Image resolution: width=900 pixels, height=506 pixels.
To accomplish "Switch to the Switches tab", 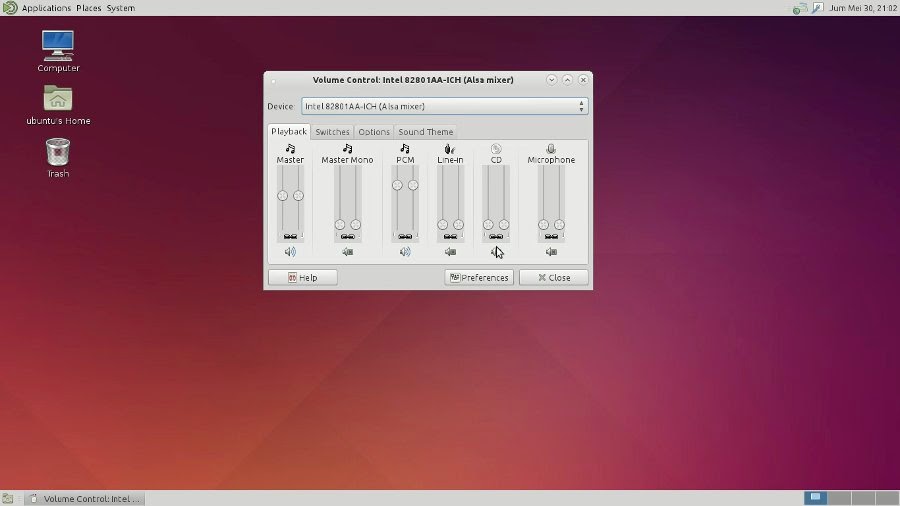I will 332,132.
